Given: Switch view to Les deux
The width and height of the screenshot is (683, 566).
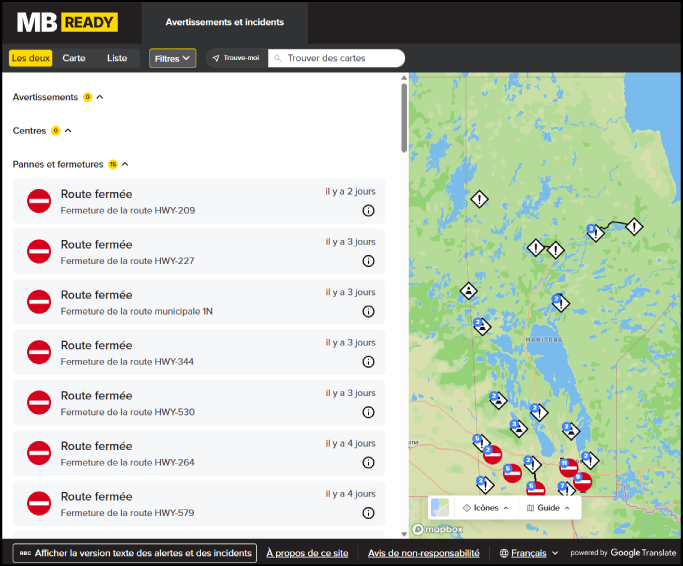Looking at the screenshot, I should coord(31,58).
